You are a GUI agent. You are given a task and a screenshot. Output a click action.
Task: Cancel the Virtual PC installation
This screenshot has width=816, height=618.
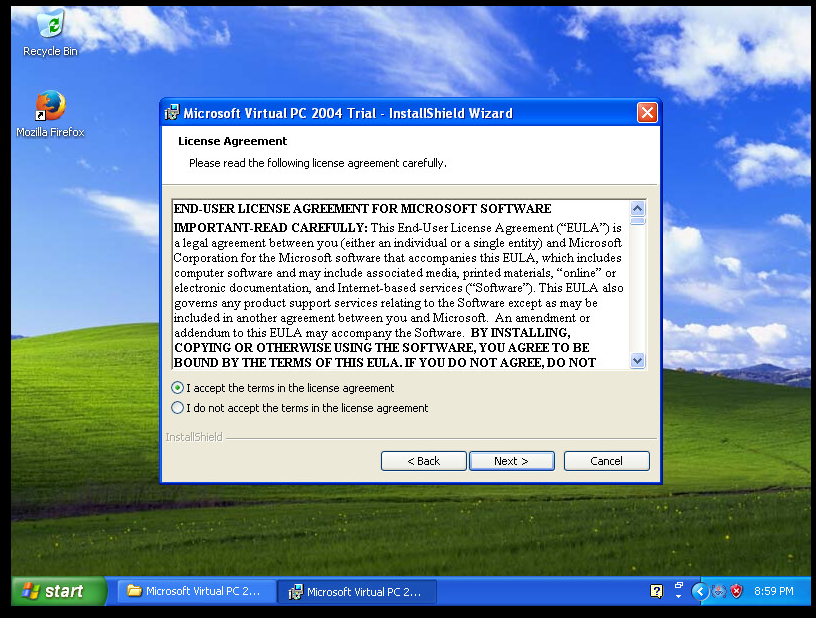pyautogui.click(x=606, y=461)
